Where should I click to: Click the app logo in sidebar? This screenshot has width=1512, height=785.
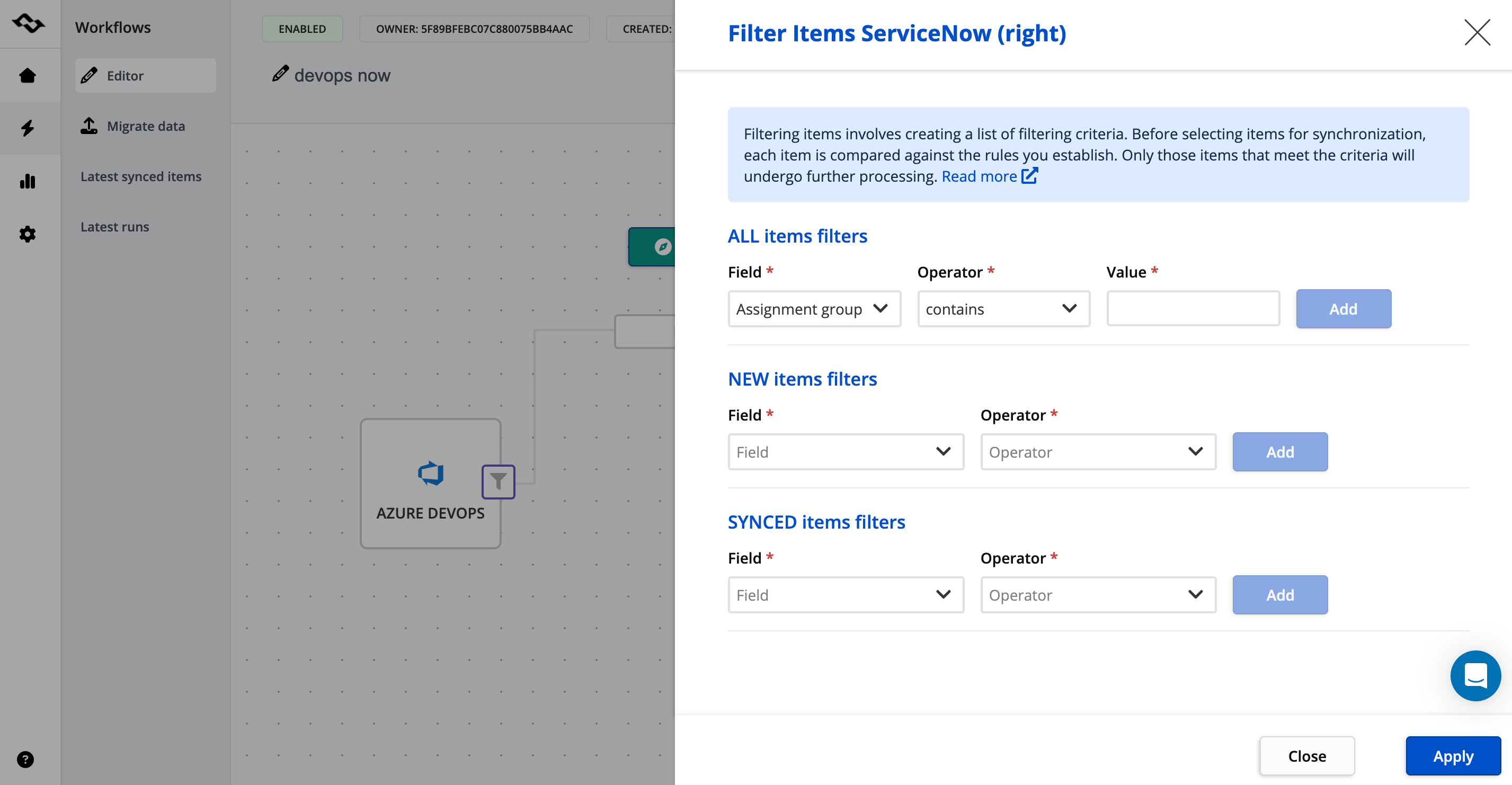[x=28, y=23]
